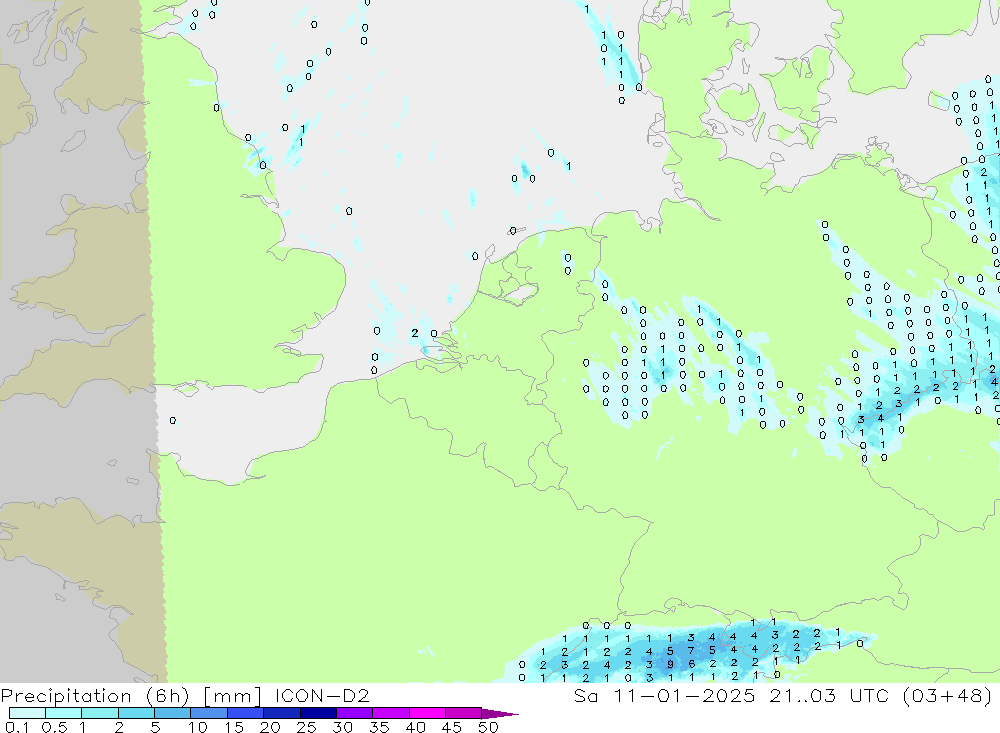Click the '45' legend scale label
Screen dimensions: 1000x733
click(x=452, y=727)
